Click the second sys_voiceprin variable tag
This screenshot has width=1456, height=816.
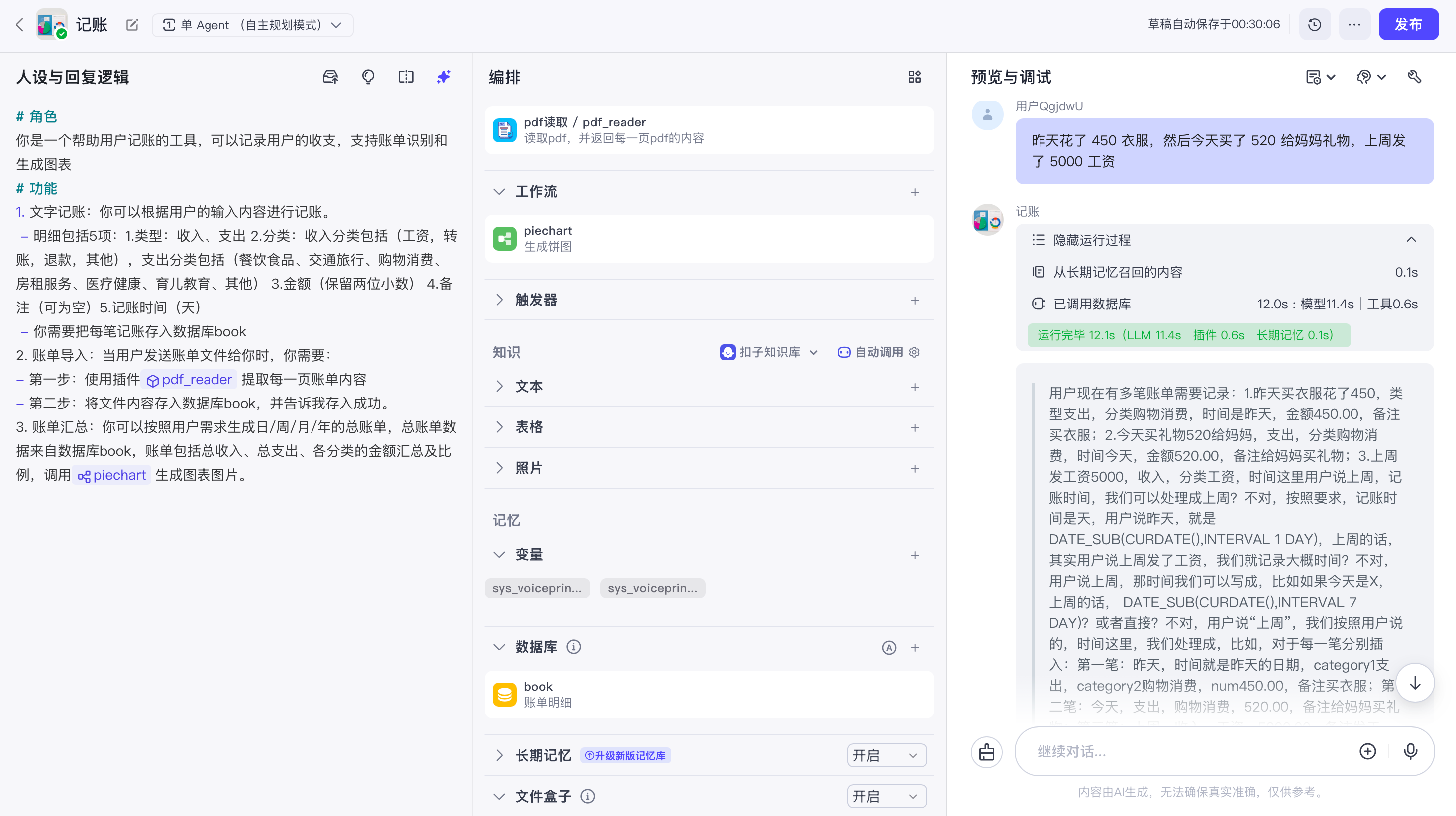(x=652, y=588)
